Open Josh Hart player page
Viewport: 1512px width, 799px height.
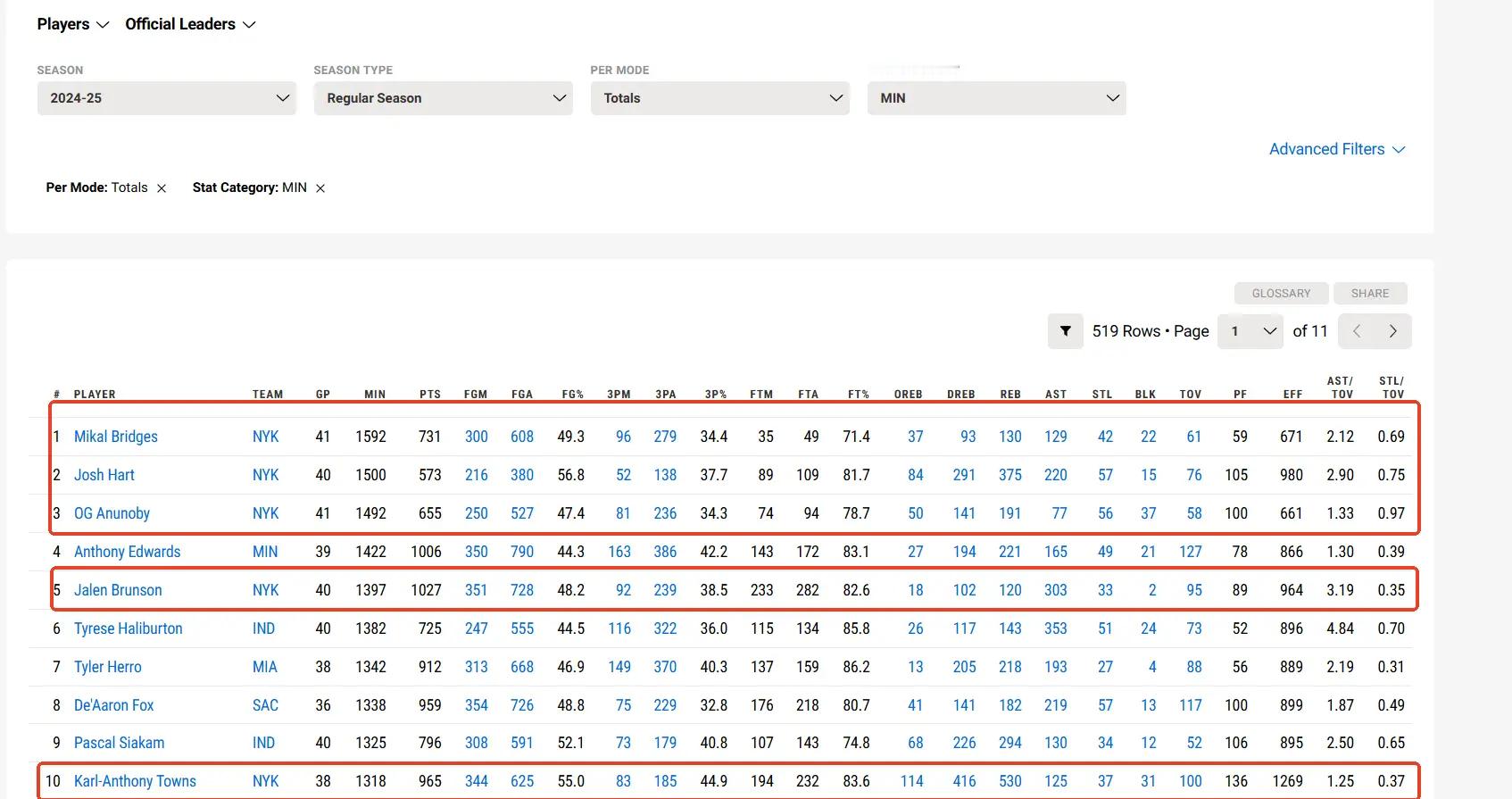104,475
